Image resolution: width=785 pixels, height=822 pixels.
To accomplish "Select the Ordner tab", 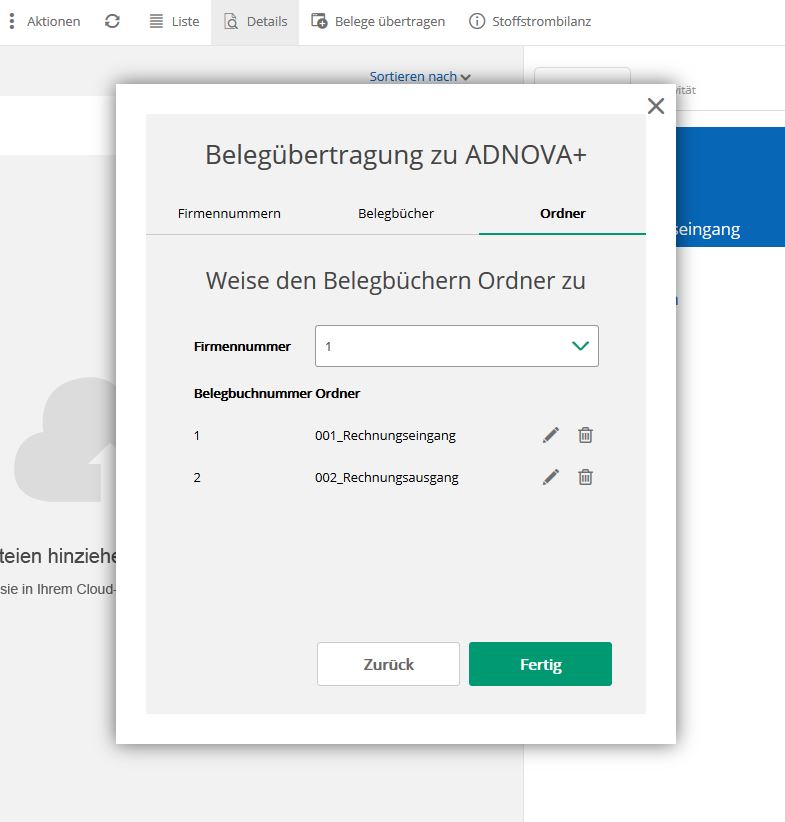I will click(563, 213).
